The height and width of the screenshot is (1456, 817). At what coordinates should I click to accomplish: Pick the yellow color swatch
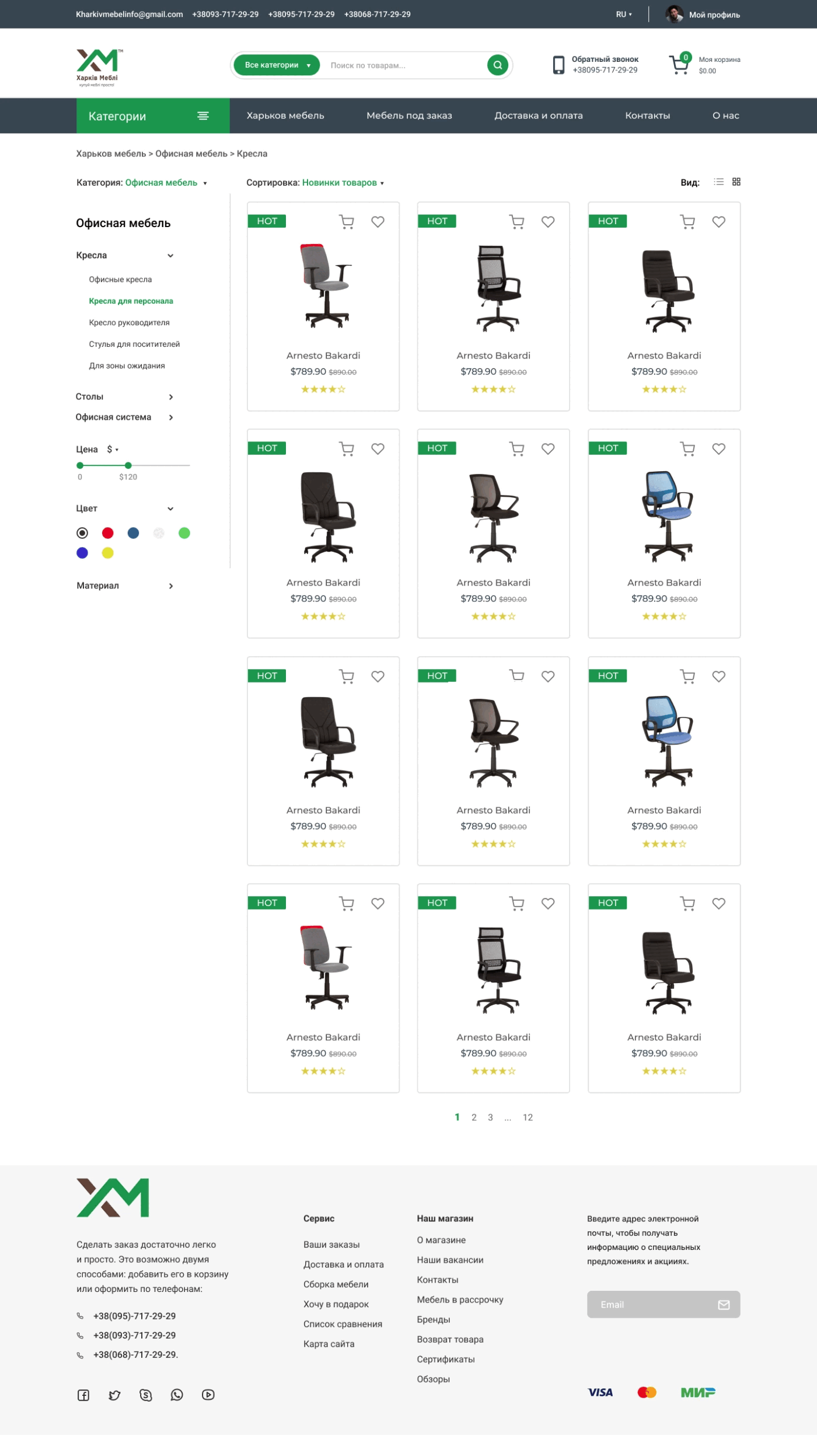click(x=108, y=553)
